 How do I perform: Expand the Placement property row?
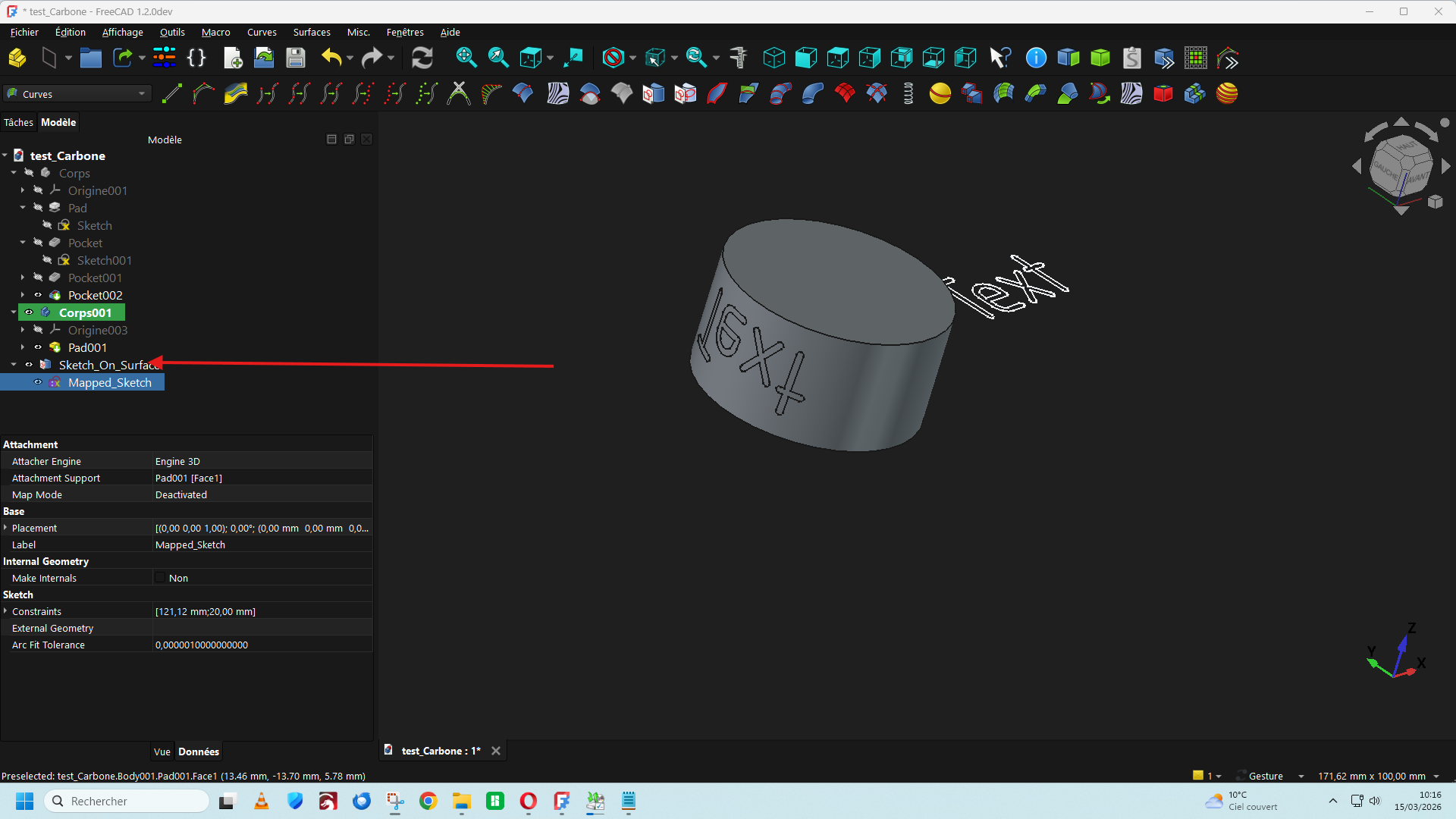pyautogui.click(x=6, y=528)
